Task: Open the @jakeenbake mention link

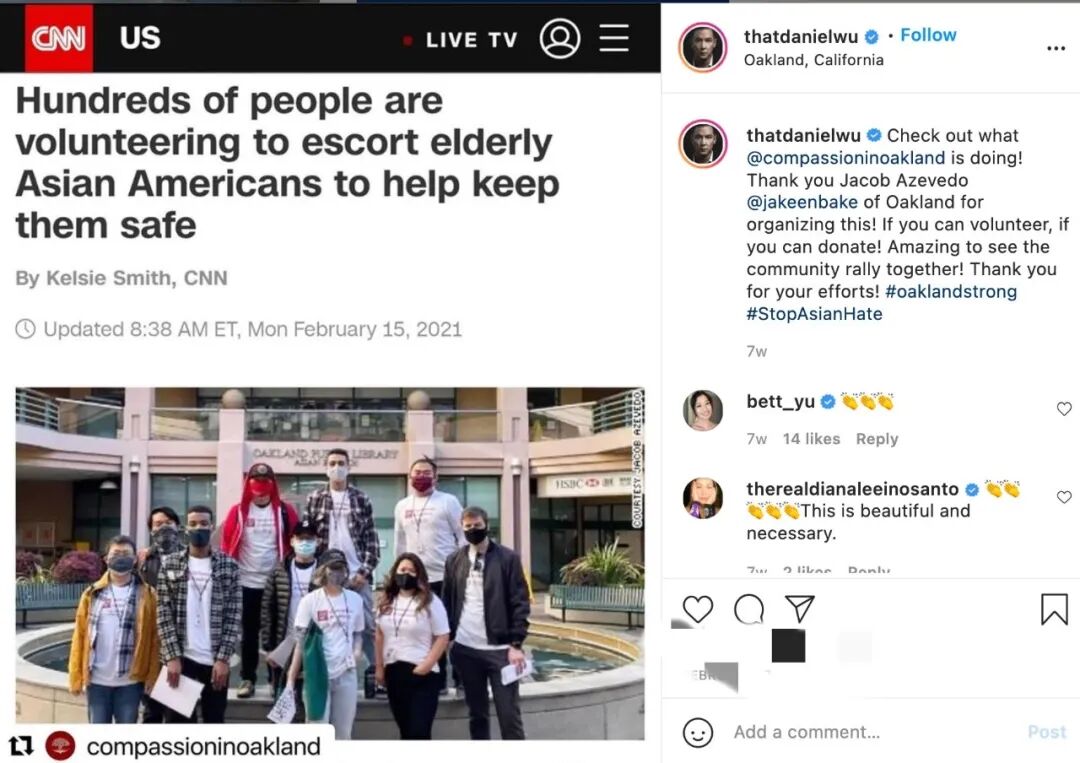Action: tap(802, 202)
